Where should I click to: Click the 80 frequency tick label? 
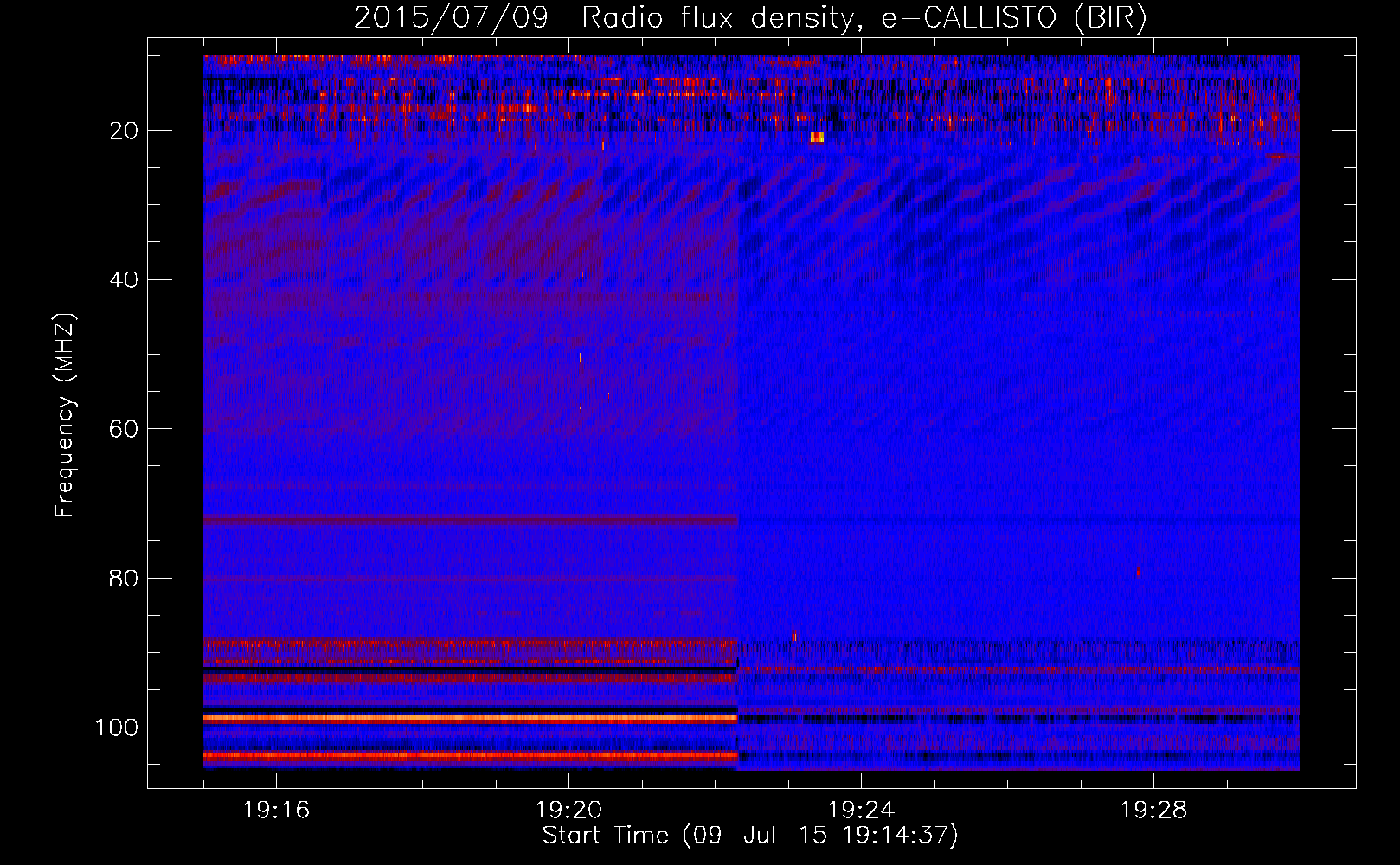tap(123, 579)
